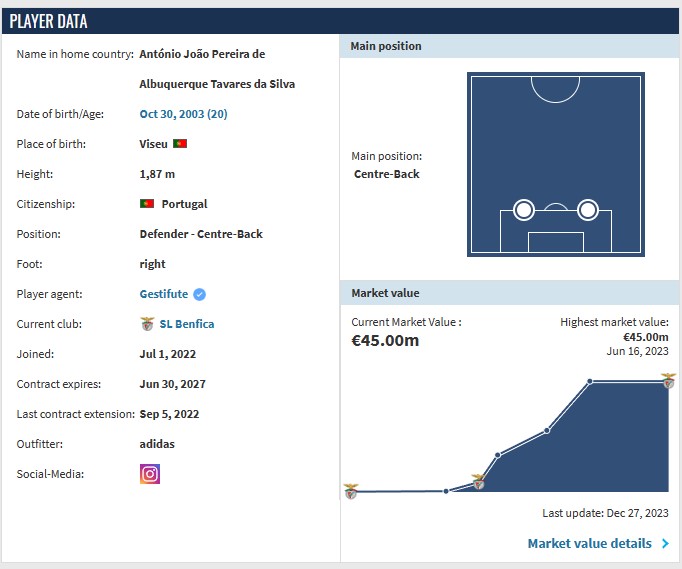Viewport: 682px width, 569px height.
Task: Open the Oct 30, 2003 birth date link
Action: pos(183,114)
